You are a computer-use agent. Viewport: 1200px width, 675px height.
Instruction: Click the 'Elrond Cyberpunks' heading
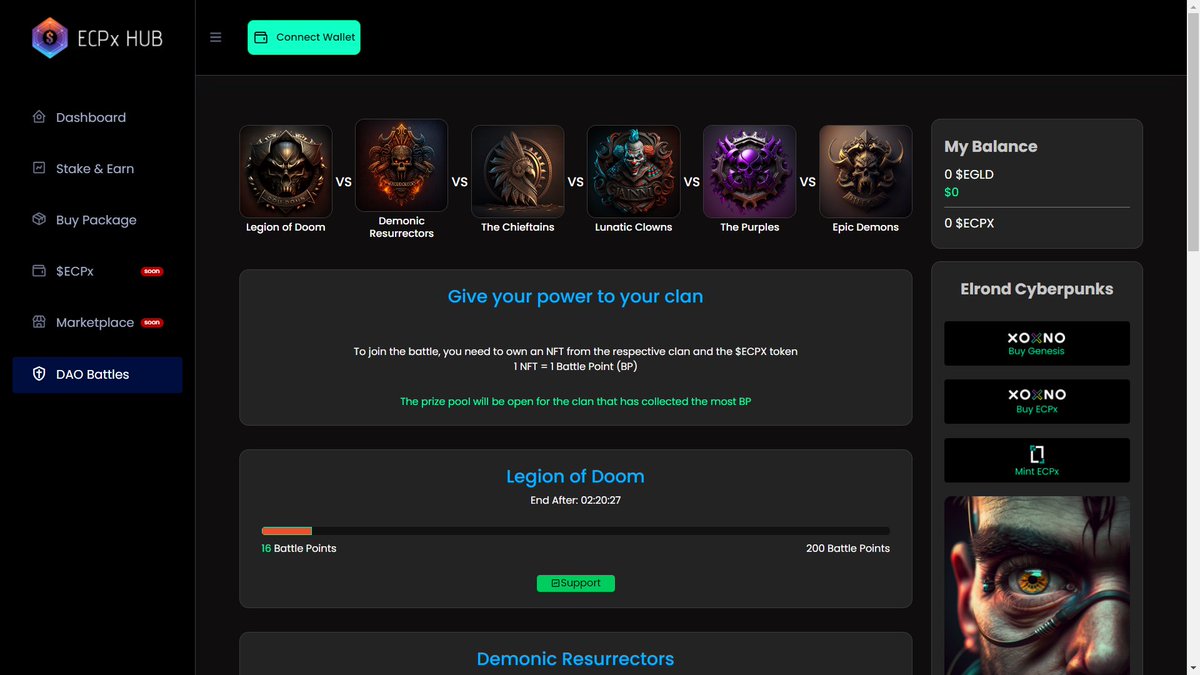[1037, 289]
